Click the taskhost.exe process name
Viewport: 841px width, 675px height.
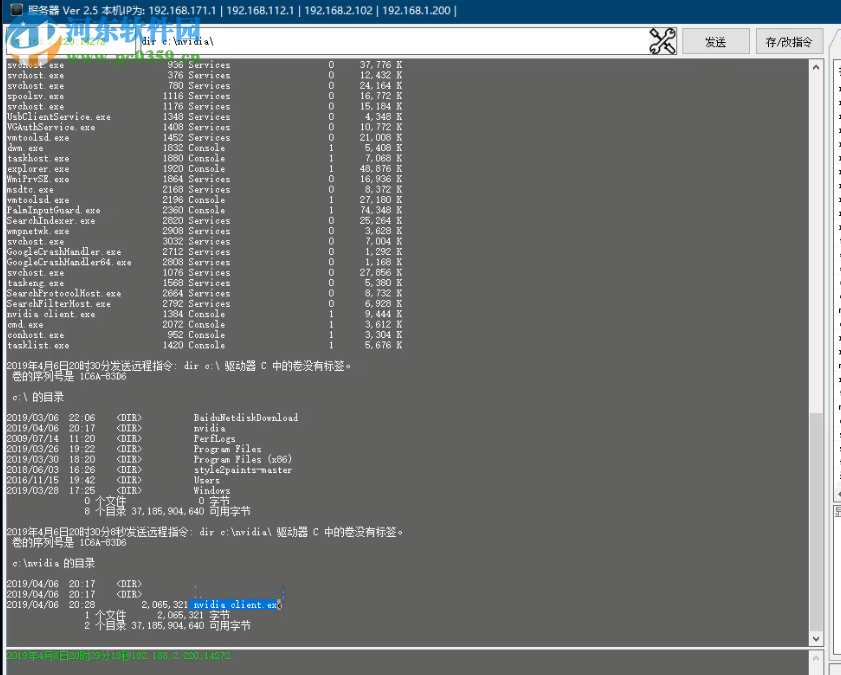coord(38,158)
